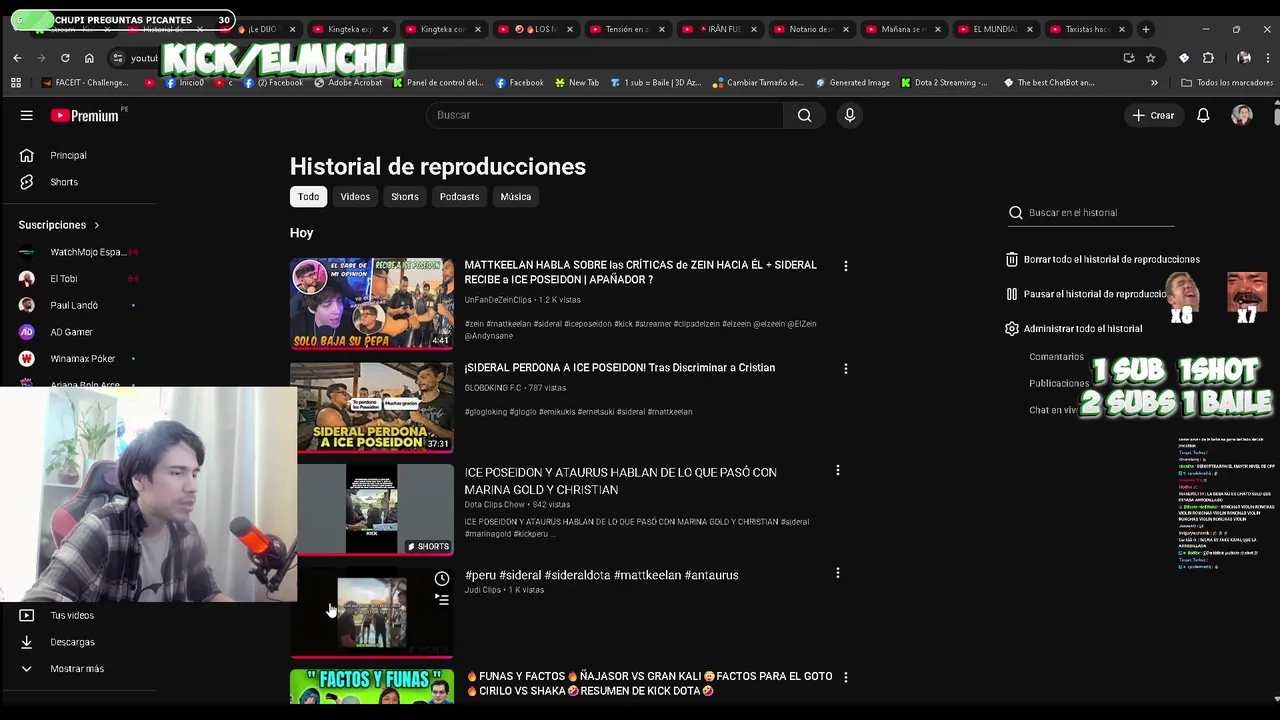Viewport: 1280px width, 720px height.
Task: Switch to the Kingteka exp tab
Action: (x=349, y=29)
